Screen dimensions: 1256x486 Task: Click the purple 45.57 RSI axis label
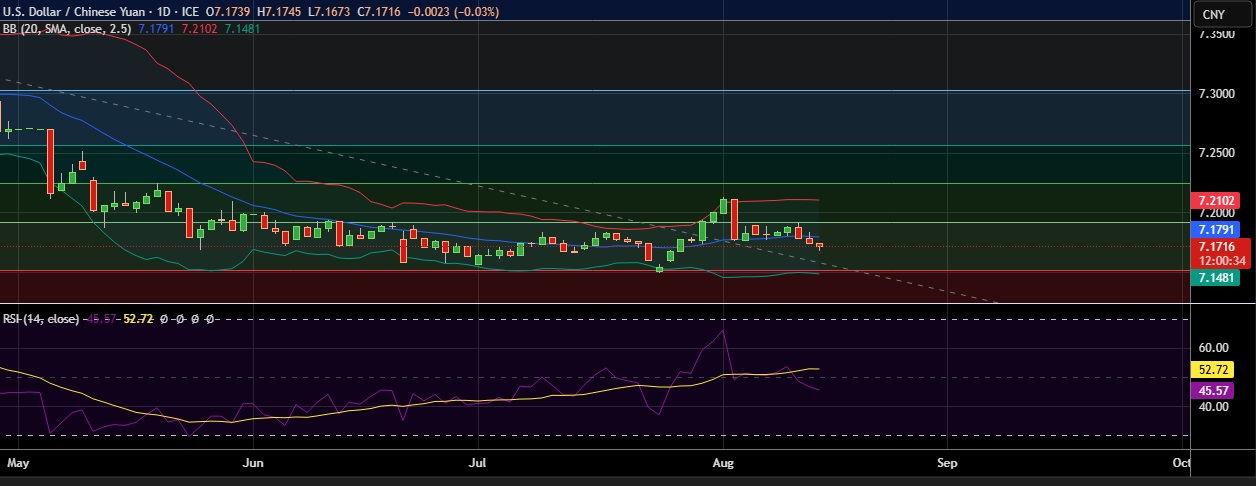[1217, 390]
